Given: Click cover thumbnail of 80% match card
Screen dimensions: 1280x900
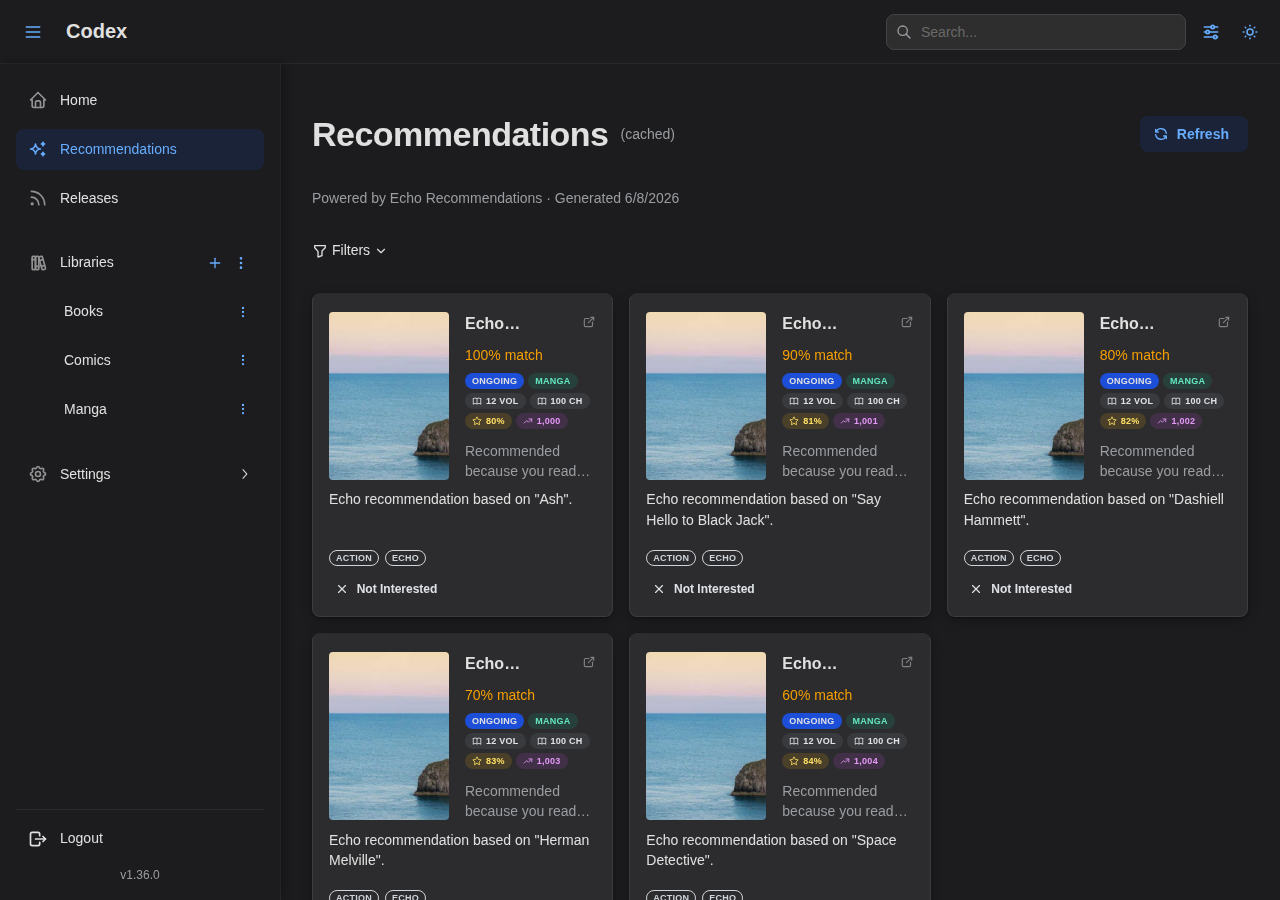Looking at the screenshot, I should [x=1024, y=396].
